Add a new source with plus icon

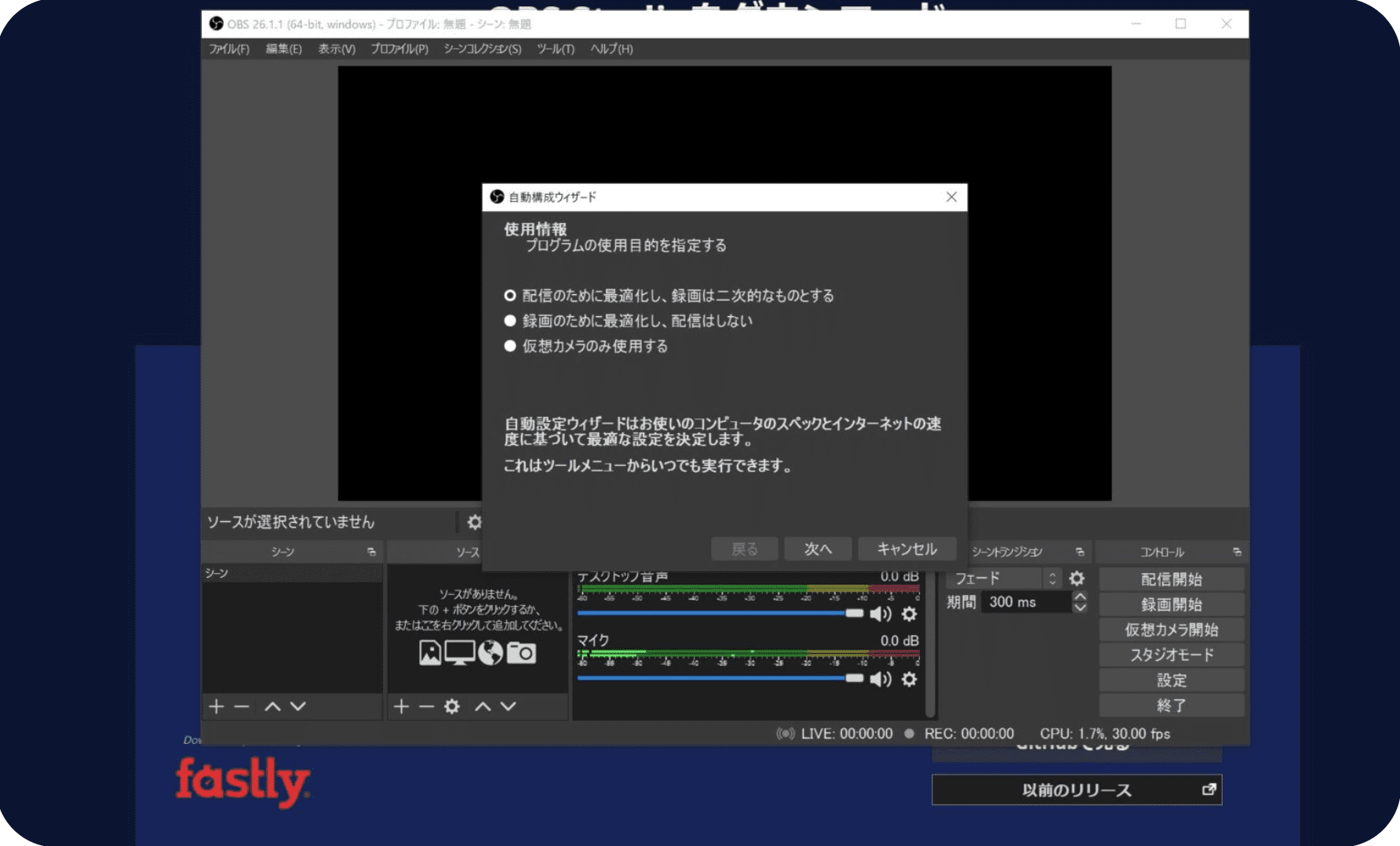click(401, 706)
